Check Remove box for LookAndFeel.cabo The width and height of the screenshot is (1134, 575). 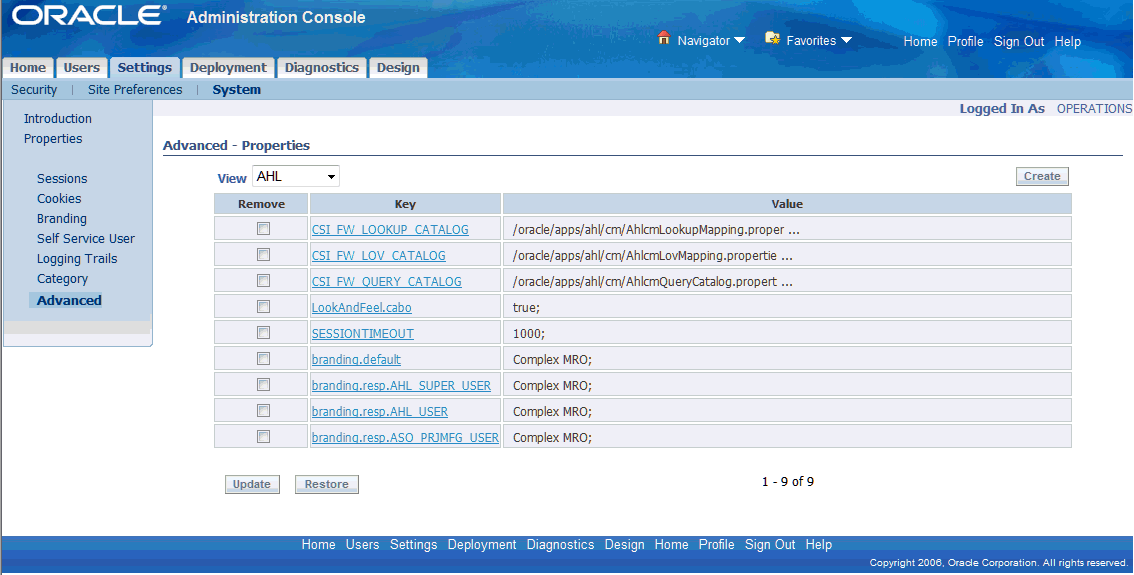(263, 307)
